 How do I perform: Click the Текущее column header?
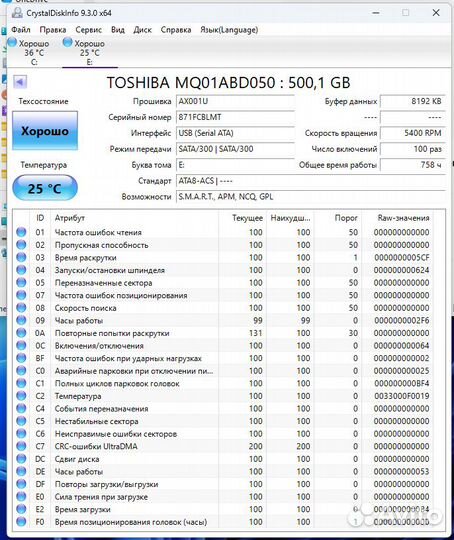coord(247,218)
